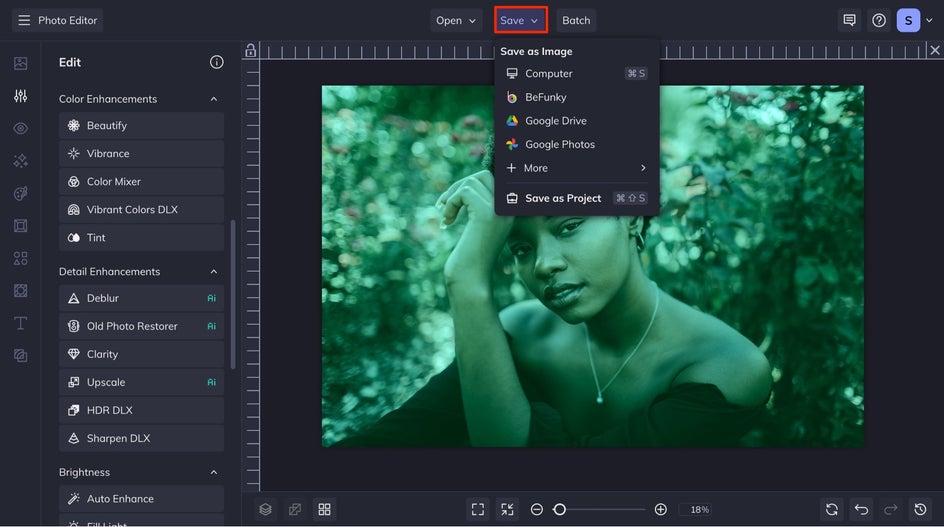Open the Text tool in sidebar
944x527 pixels.
click(x=20, y=323)
